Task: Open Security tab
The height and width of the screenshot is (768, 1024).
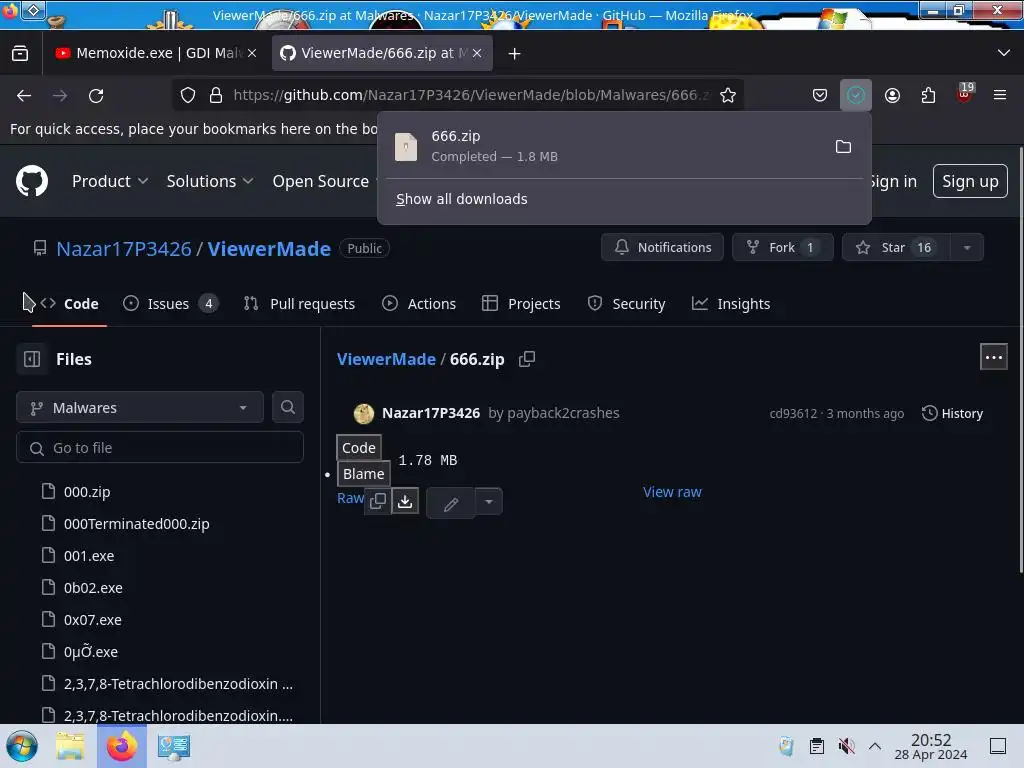Action: [x=626, y=304]
